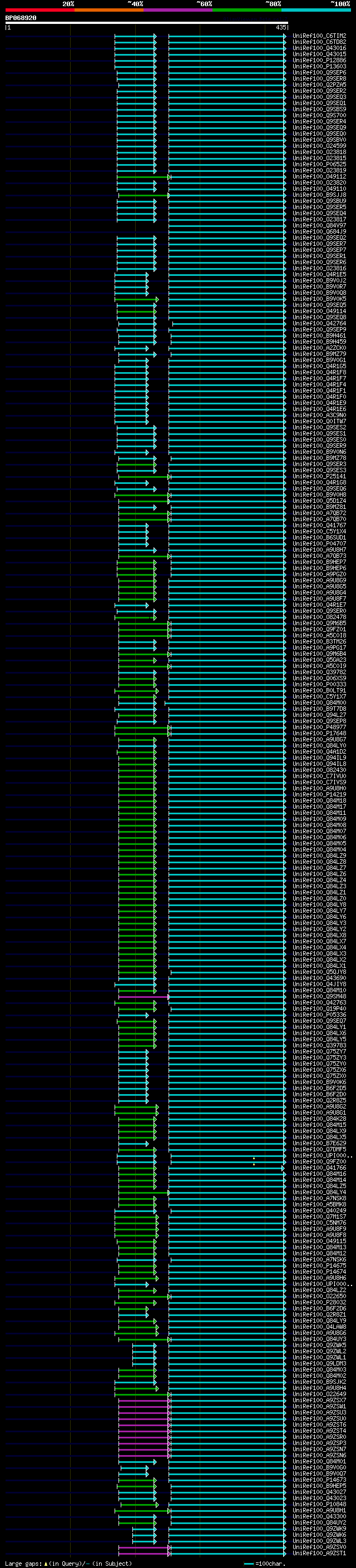Select hit label UniRef100_P14219

click(319, 794)
